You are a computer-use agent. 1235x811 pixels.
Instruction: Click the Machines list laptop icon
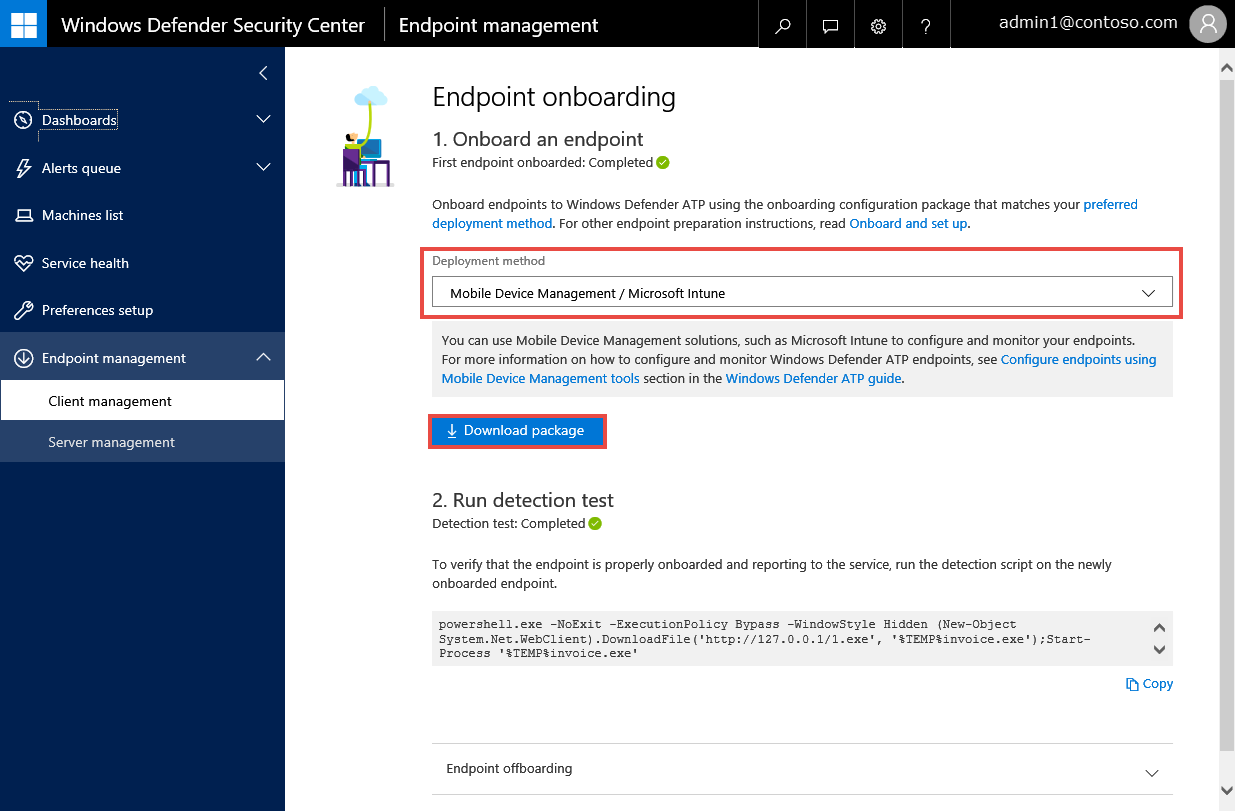coord(24,216)
